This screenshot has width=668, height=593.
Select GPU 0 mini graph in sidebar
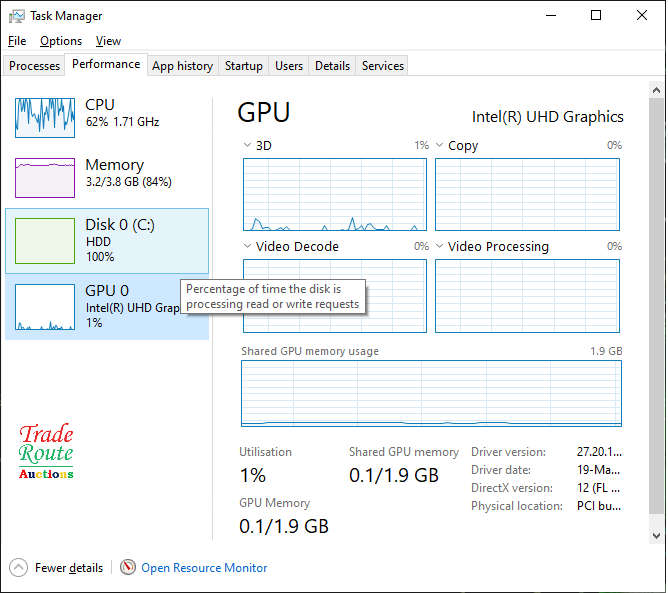(x=45, y=308)
